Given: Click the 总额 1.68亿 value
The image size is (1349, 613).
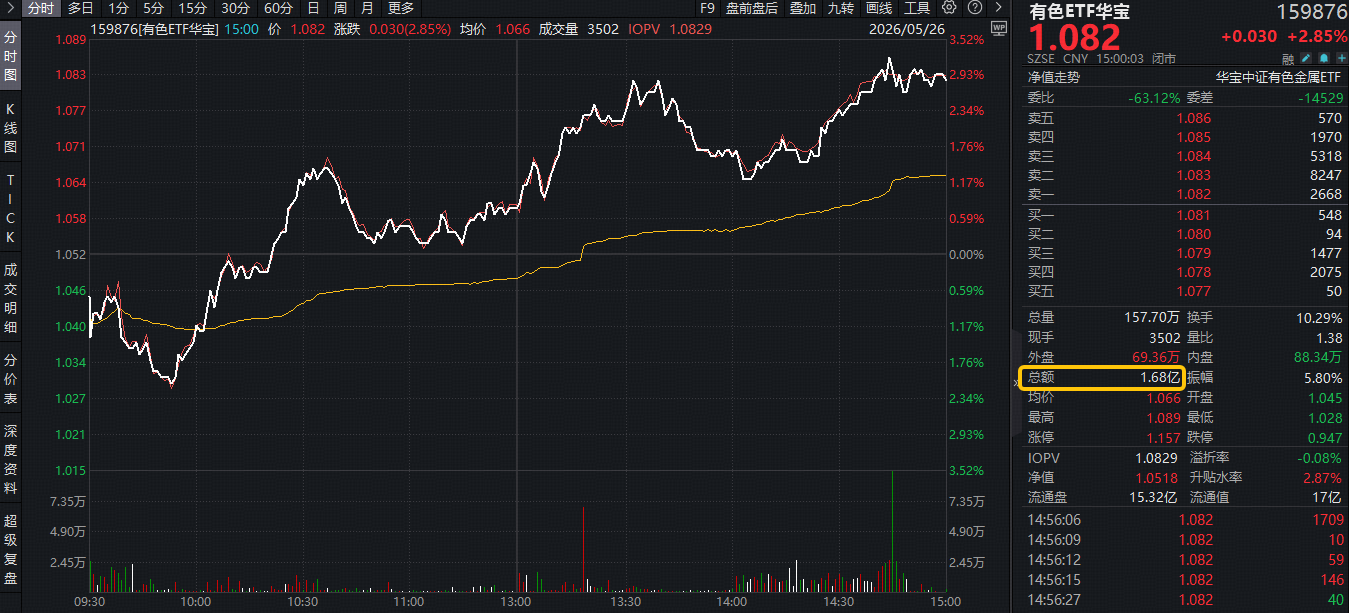Looking at the screenshot, I should [1161, 377].
